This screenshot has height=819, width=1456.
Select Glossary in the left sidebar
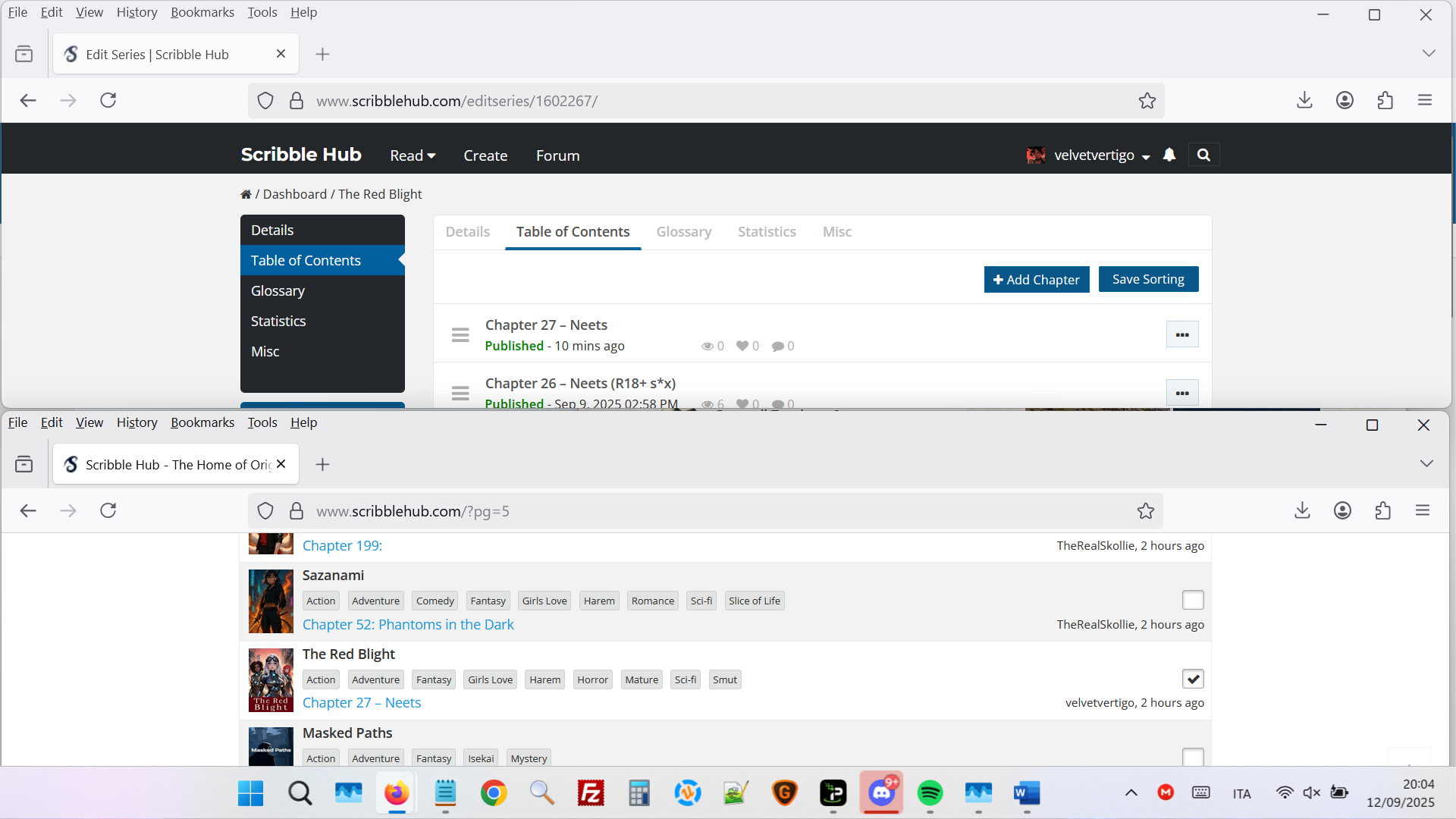click(x=278, y=291)
